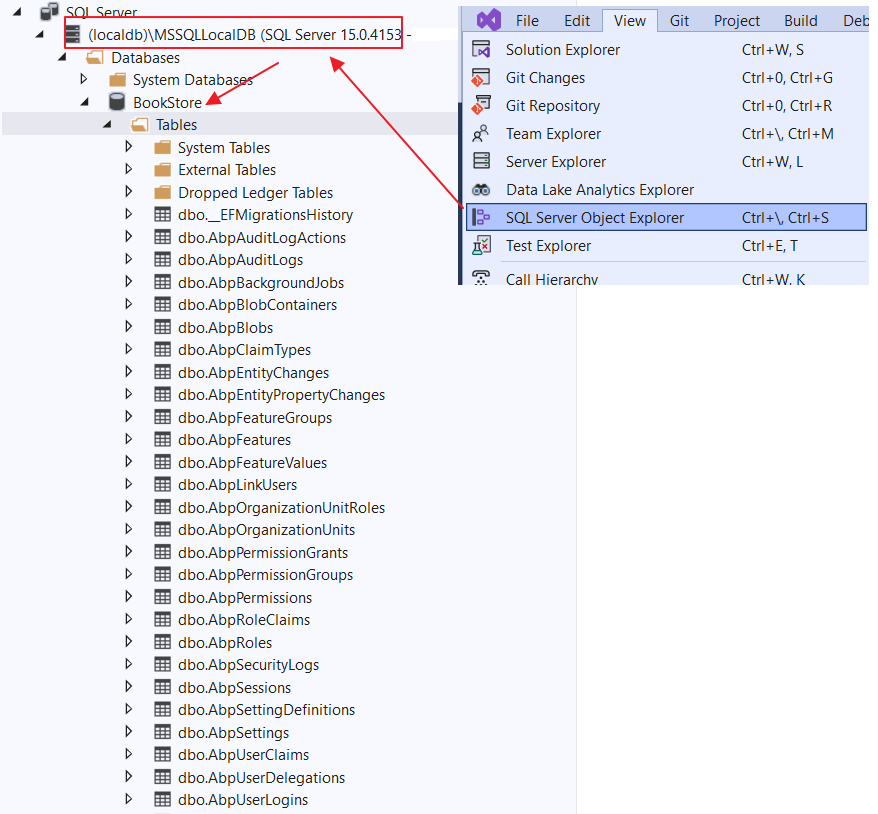Screen dimensions: 878x814
Task: Click the server icon beside (localdb)\MSSQLLocalDB
Action: (73, 35)
